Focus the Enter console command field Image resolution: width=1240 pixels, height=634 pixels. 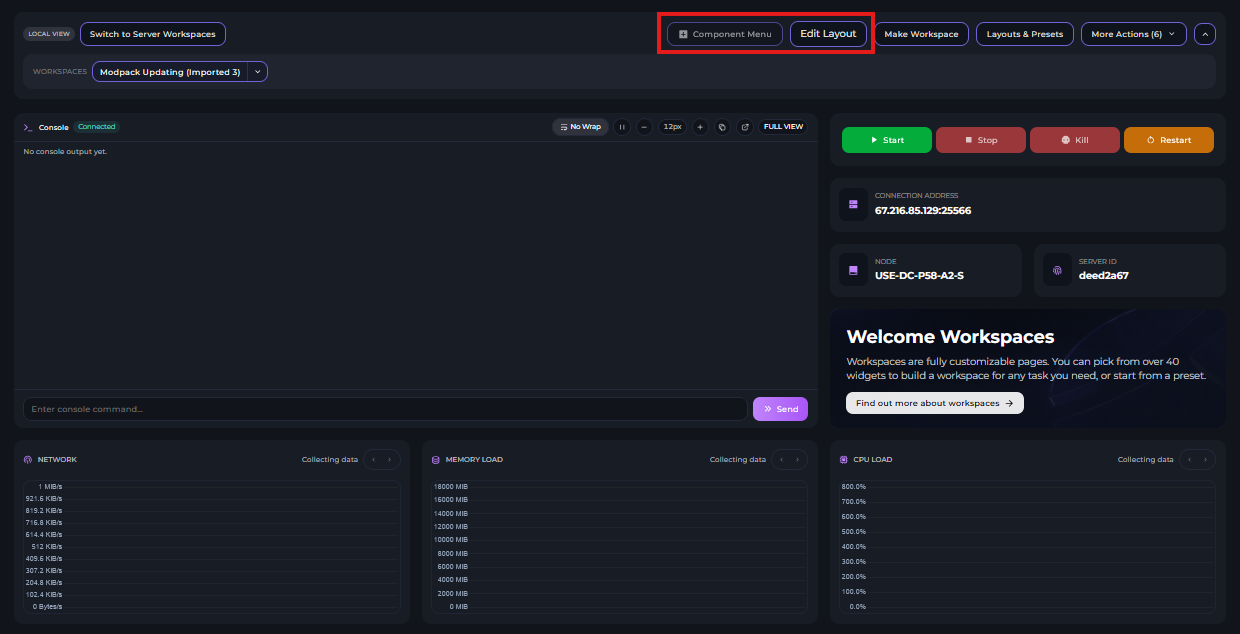pos(385,409)
